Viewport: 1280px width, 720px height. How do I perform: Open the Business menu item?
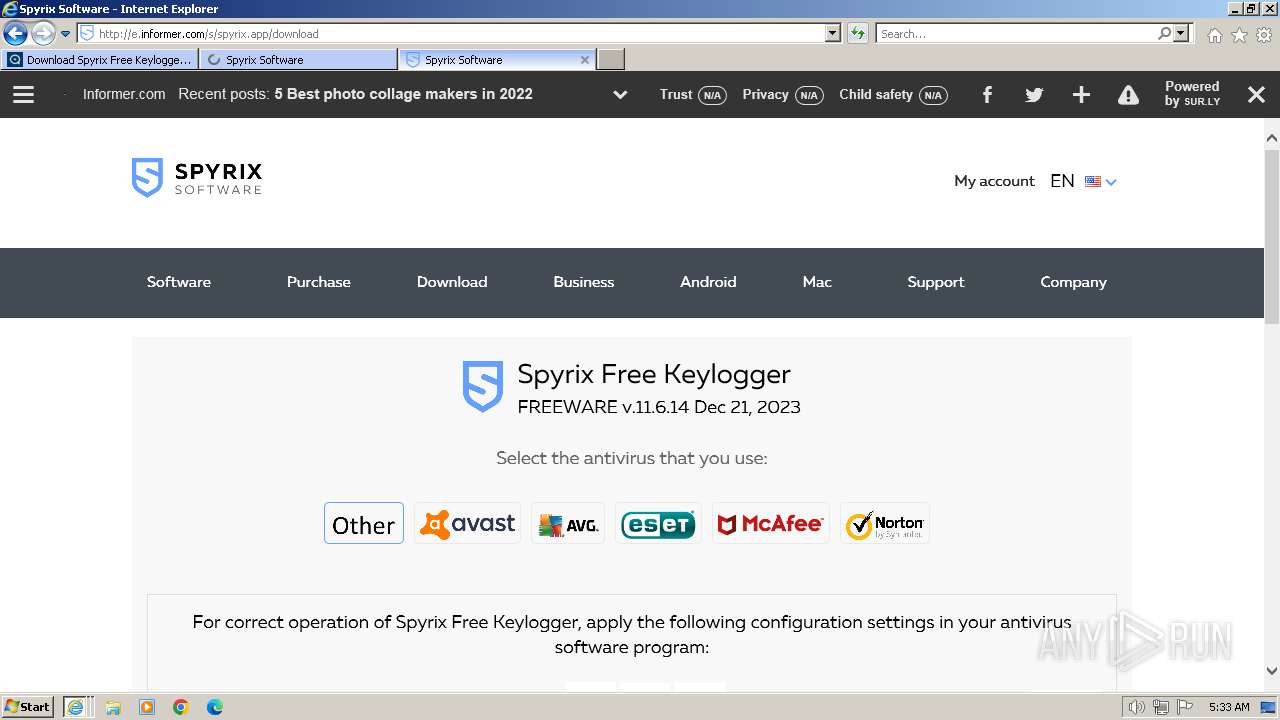pyautogui.click(x=584, y=282)
